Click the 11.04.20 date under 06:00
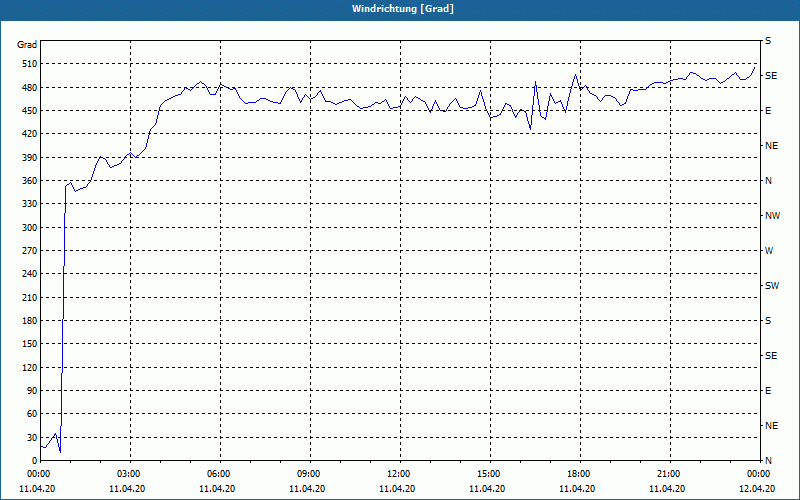The height and width of the screenshot is (500, 800). tap(217, 489)
